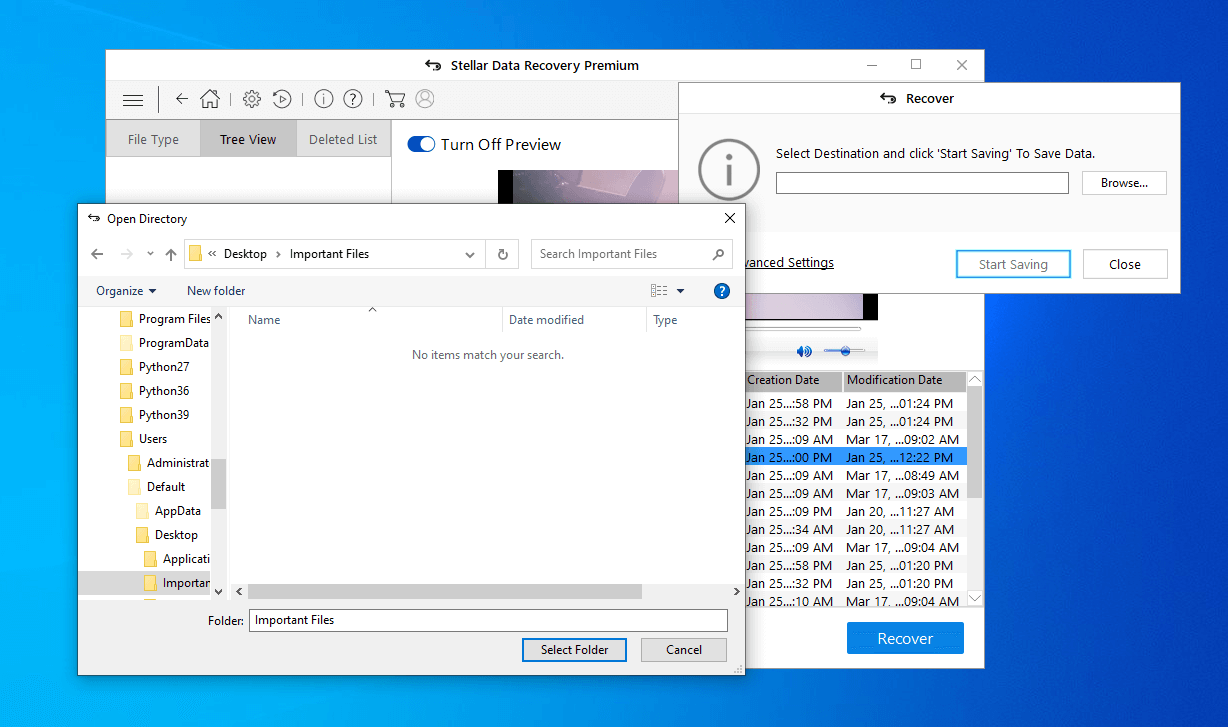Select Python39 folder in tree
1228x727 pixels.
[154, 415]
